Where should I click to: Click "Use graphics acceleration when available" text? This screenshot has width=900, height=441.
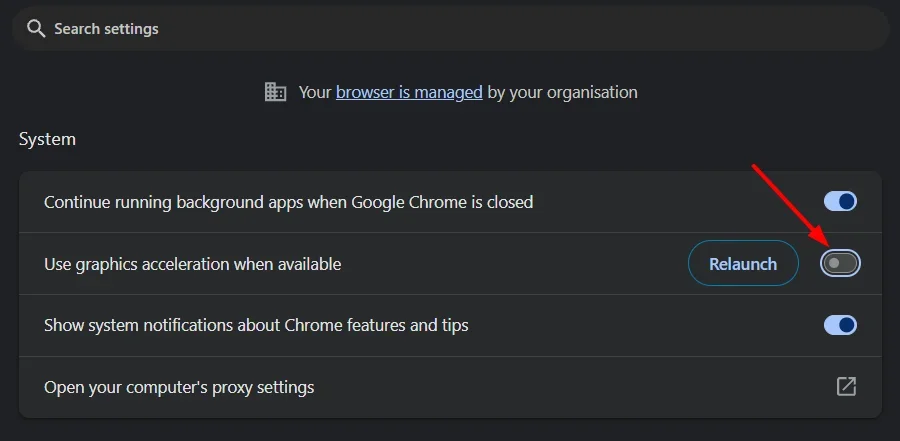pos(192,264)
